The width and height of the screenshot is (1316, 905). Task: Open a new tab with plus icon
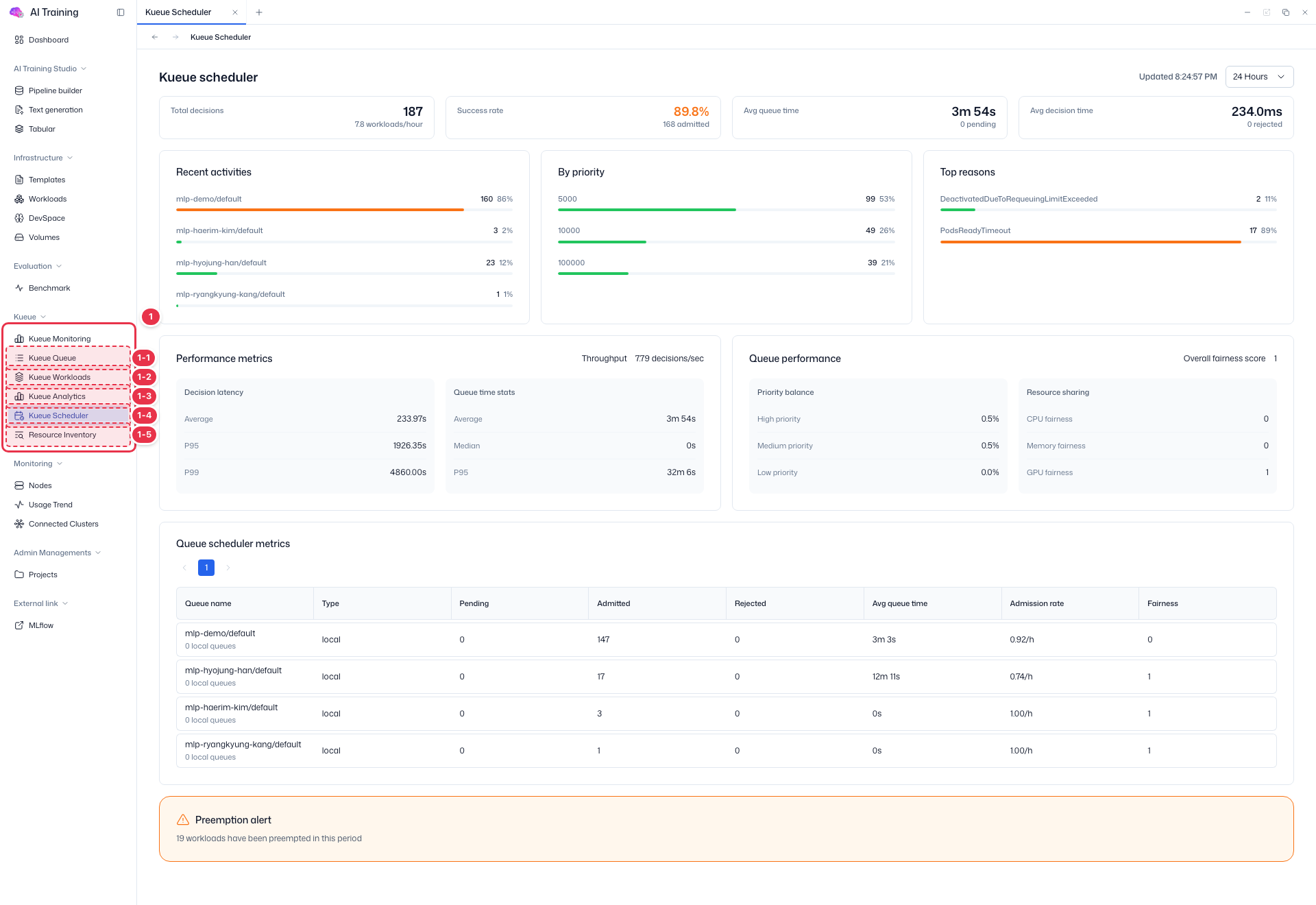[x=259, y=12]
